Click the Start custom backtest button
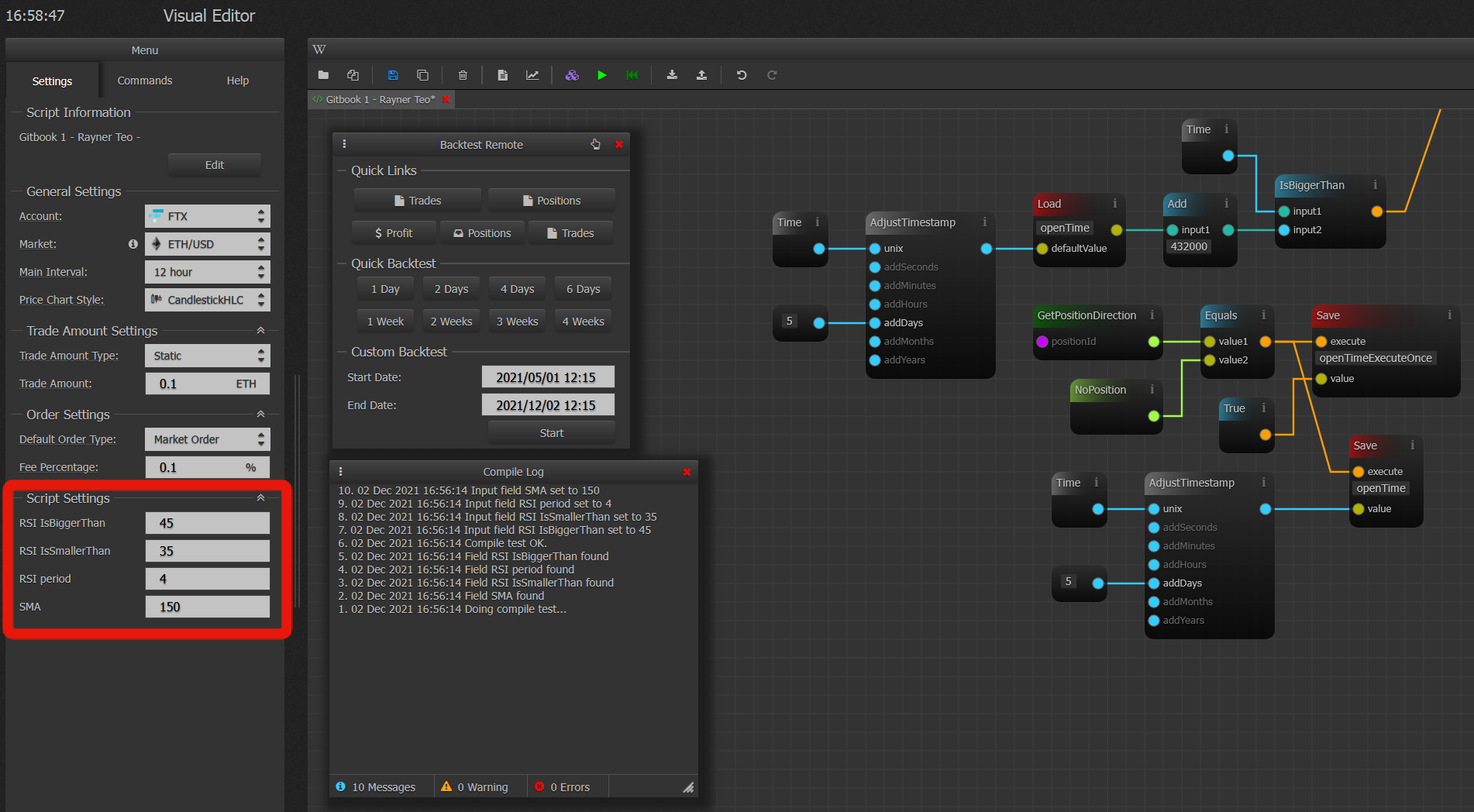Viewport: 1474px width, 812px height. coord(551,433)
